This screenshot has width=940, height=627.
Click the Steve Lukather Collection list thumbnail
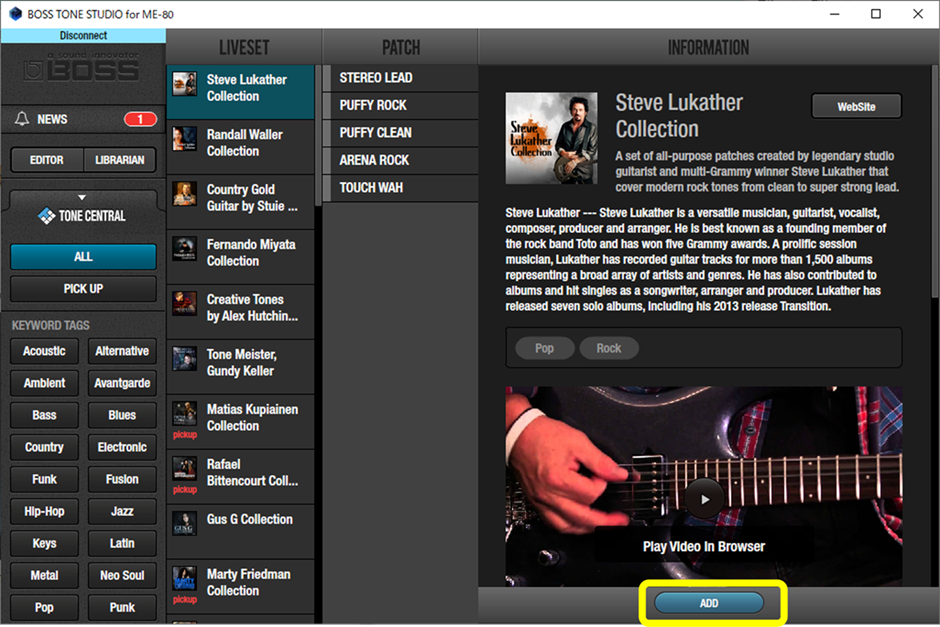pos(185,84)
